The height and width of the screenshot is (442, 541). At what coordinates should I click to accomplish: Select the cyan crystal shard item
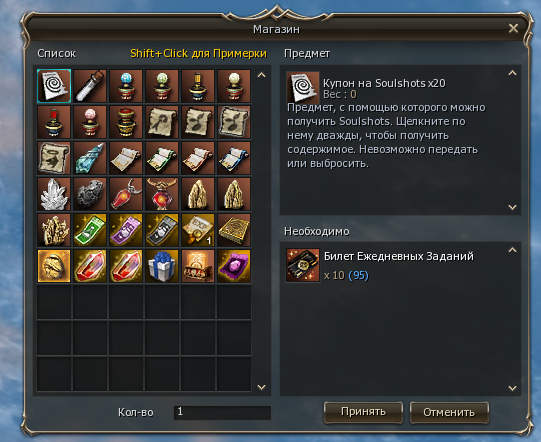pos(90,158)
